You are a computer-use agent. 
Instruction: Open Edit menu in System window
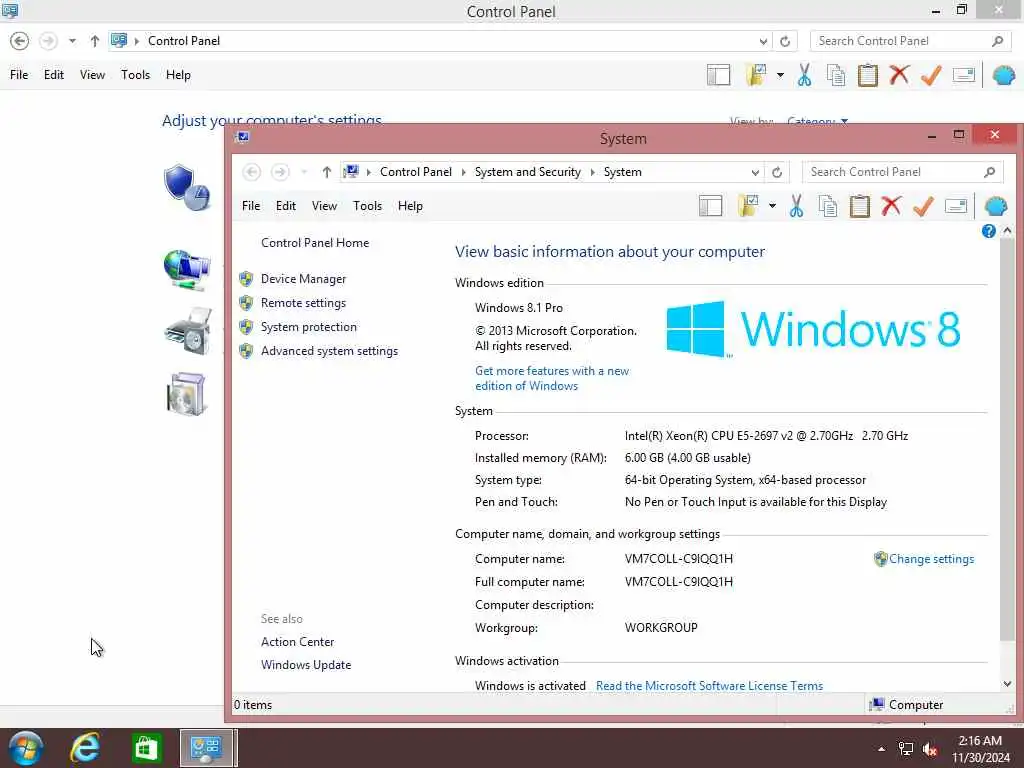click(x=285, y=206)
